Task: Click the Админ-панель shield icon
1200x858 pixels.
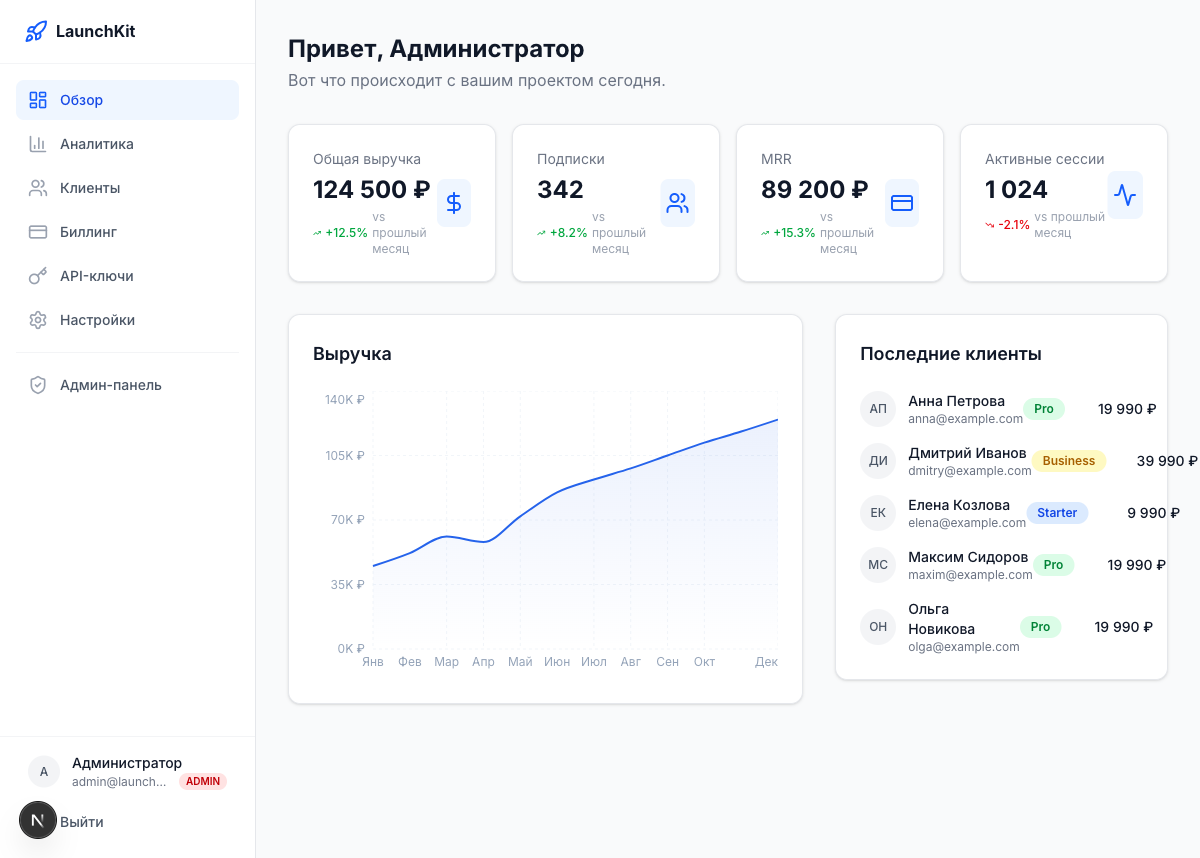Action: 39,384
